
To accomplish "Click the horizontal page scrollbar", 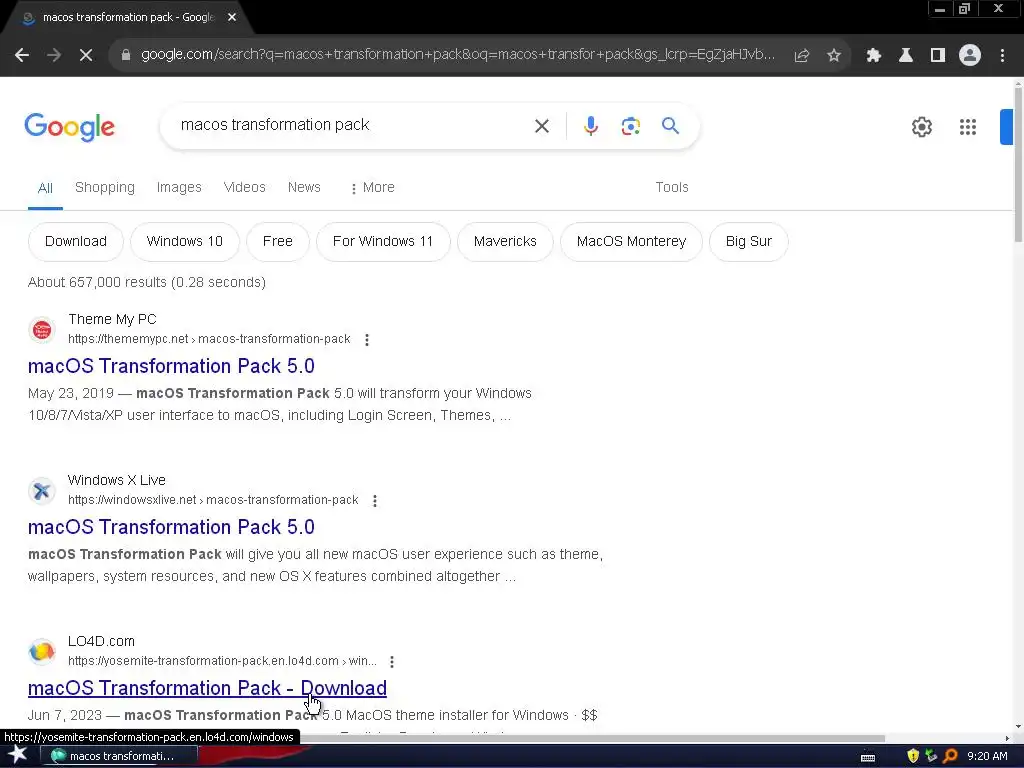I will [x=591, y=739].
